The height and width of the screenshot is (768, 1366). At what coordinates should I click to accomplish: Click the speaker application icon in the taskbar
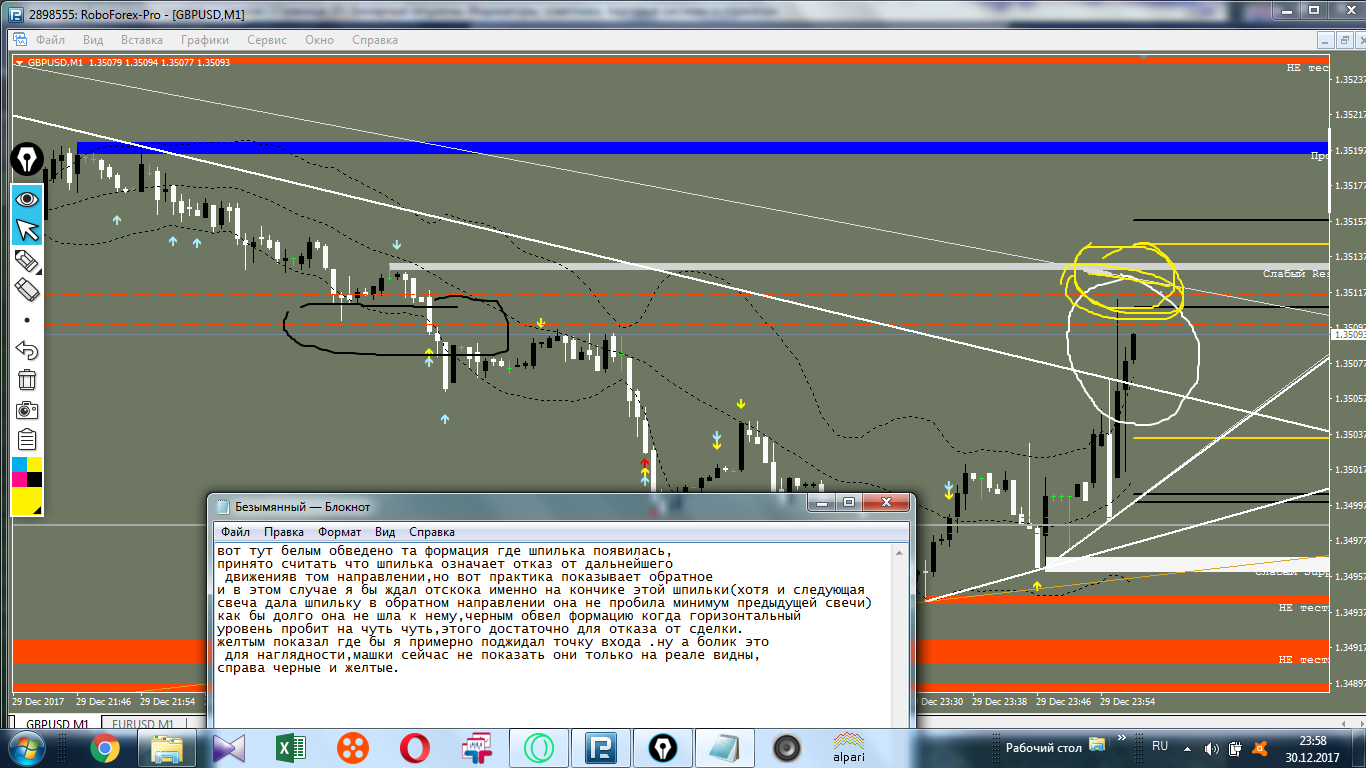click(787, 747)
